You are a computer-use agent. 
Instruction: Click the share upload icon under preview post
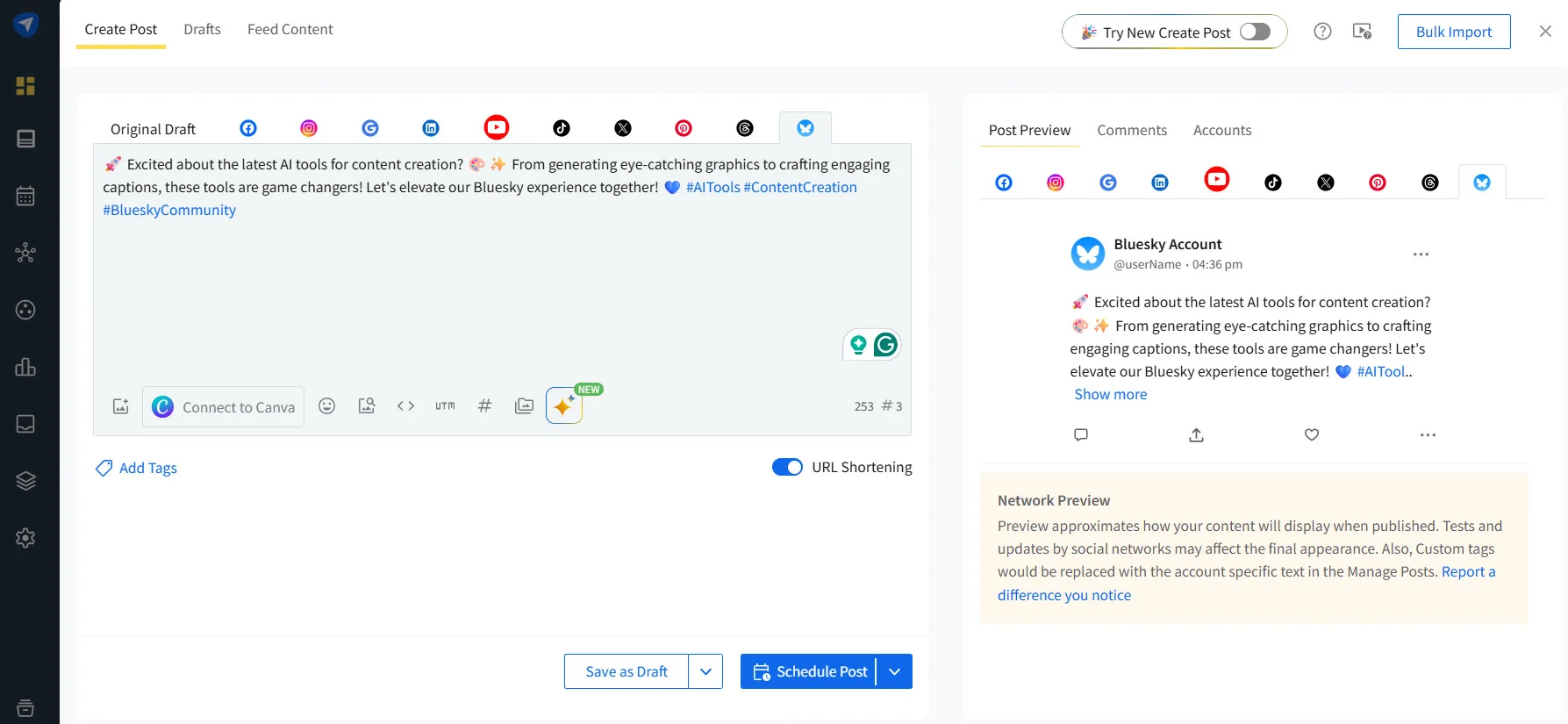(x=1196, y=434)
